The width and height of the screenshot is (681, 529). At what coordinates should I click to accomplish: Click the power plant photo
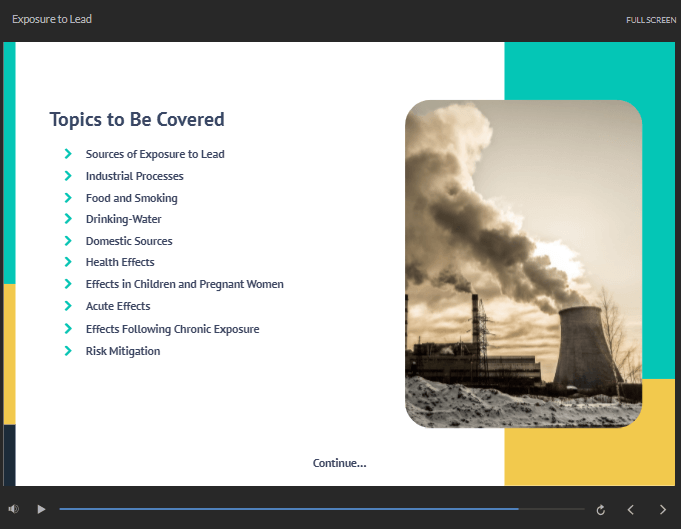coord(523,264)
